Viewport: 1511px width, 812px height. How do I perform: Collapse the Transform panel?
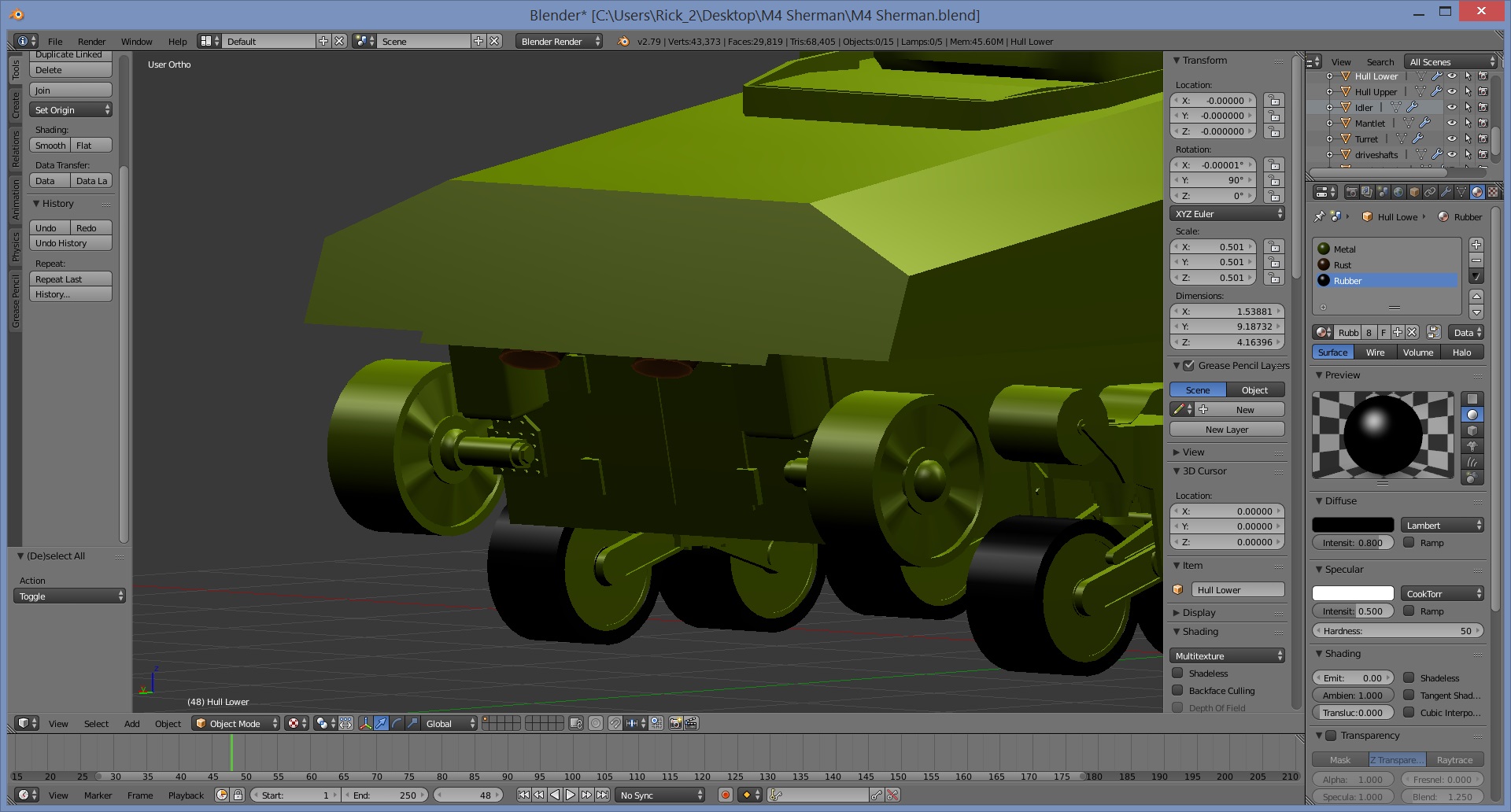1177,60
